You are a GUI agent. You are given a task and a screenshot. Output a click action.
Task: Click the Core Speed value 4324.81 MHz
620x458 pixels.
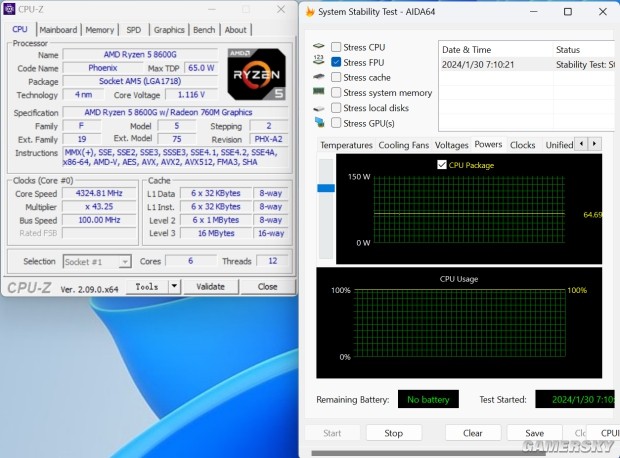(x=99, y=193)
